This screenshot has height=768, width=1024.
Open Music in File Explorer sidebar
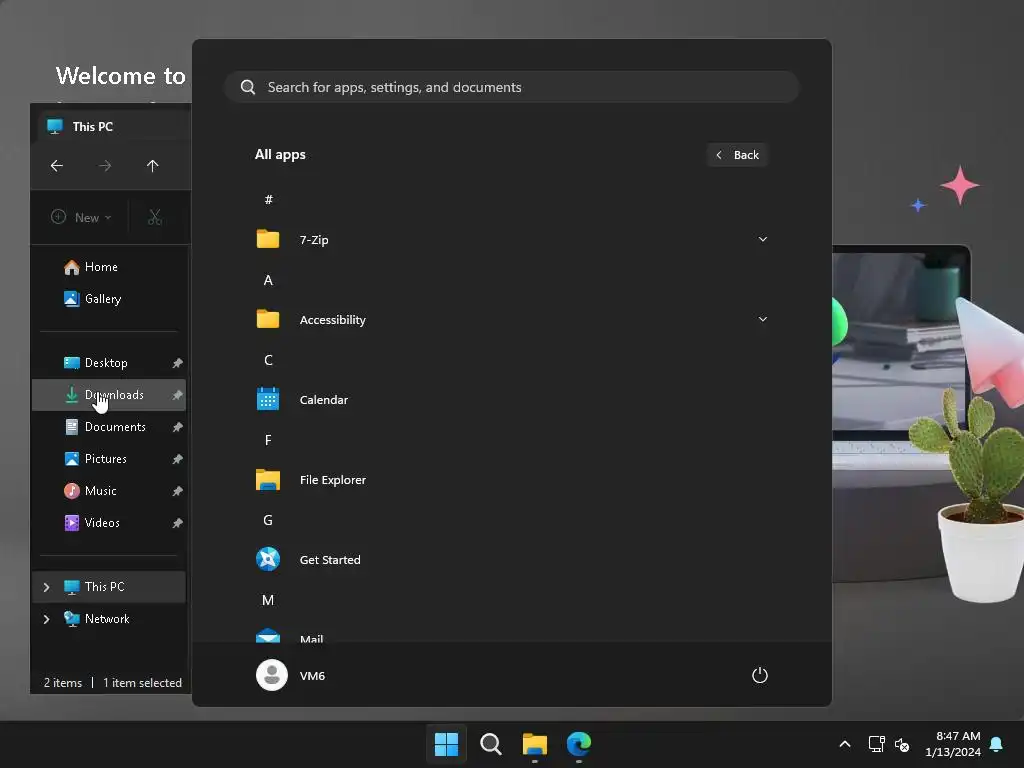[x=108, y=491]
